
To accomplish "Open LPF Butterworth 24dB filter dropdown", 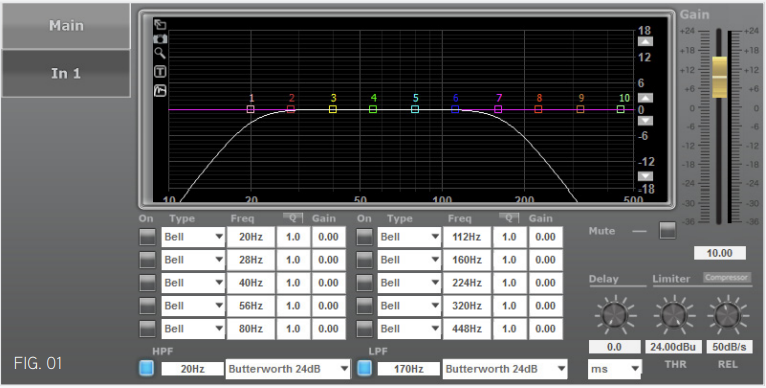I will (505, 369).
